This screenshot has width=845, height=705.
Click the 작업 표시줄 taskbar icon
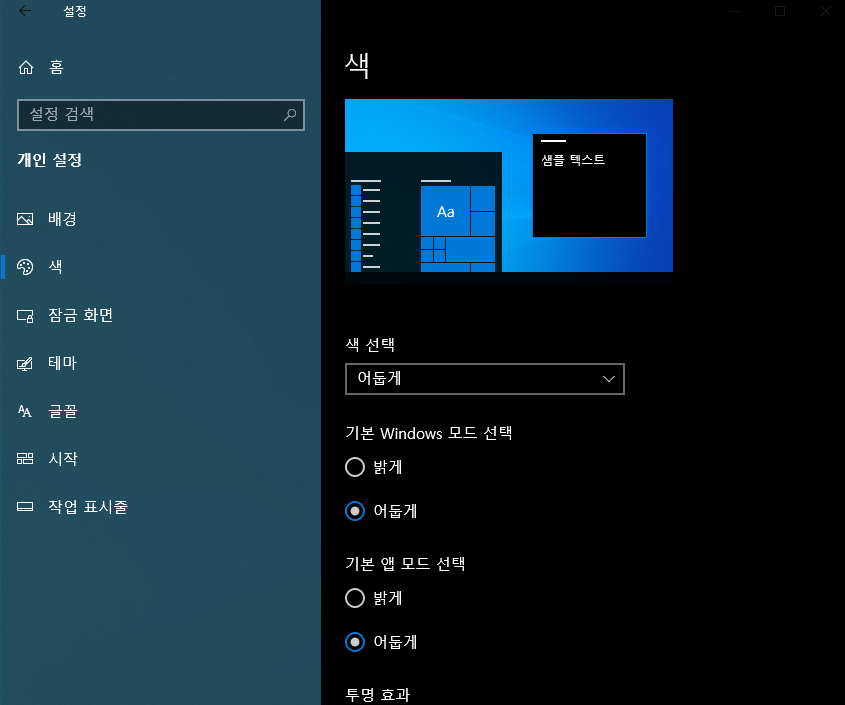coord(25,507)
